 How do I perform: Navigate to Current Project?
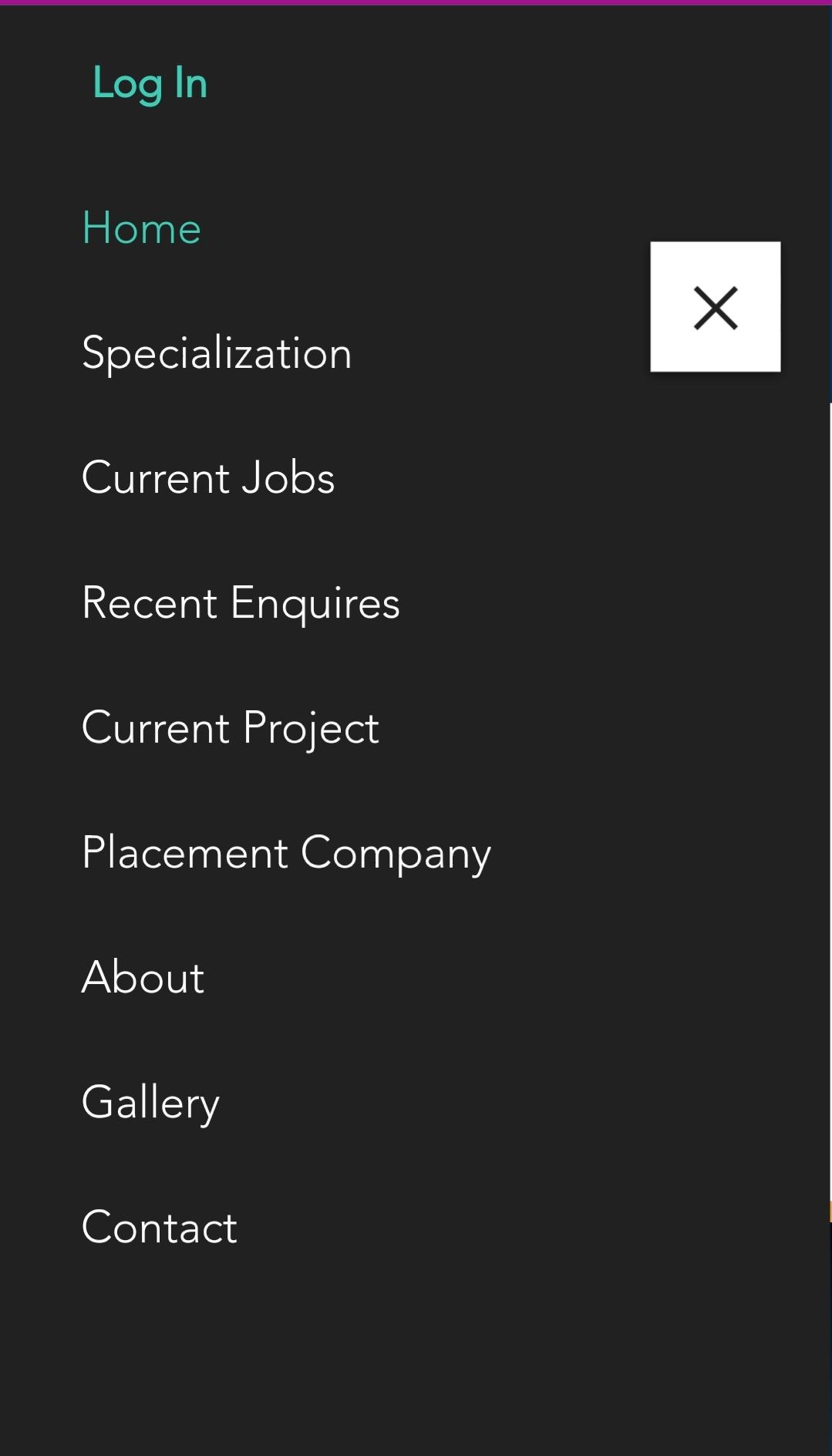[x=231, y=728]
